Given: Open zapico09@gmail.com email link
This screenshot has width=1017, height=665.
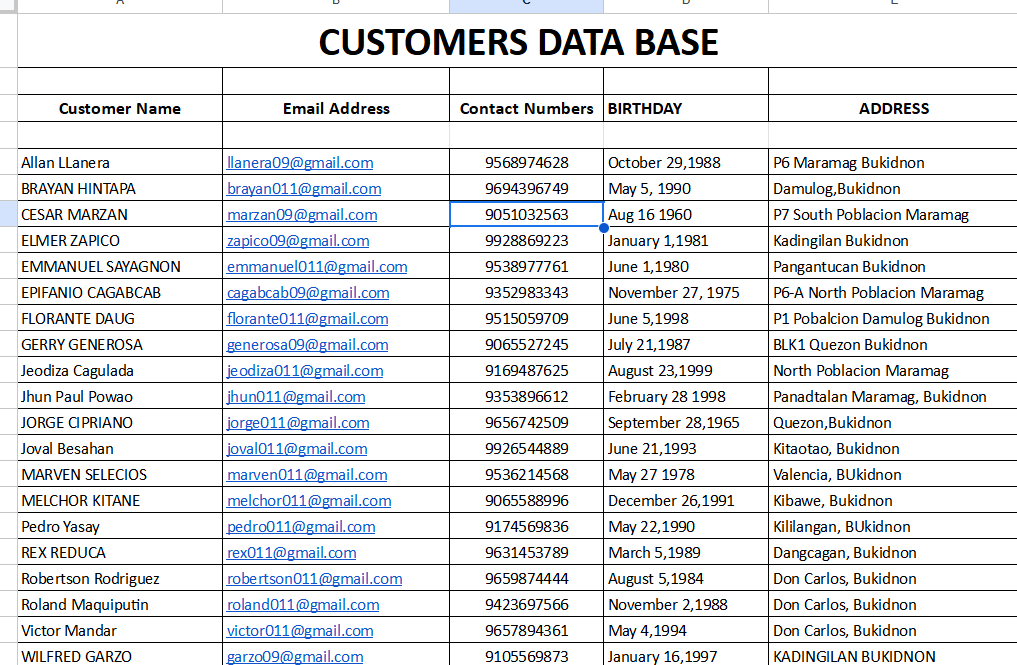Looking at the screenshot, I should pos(298,241).
